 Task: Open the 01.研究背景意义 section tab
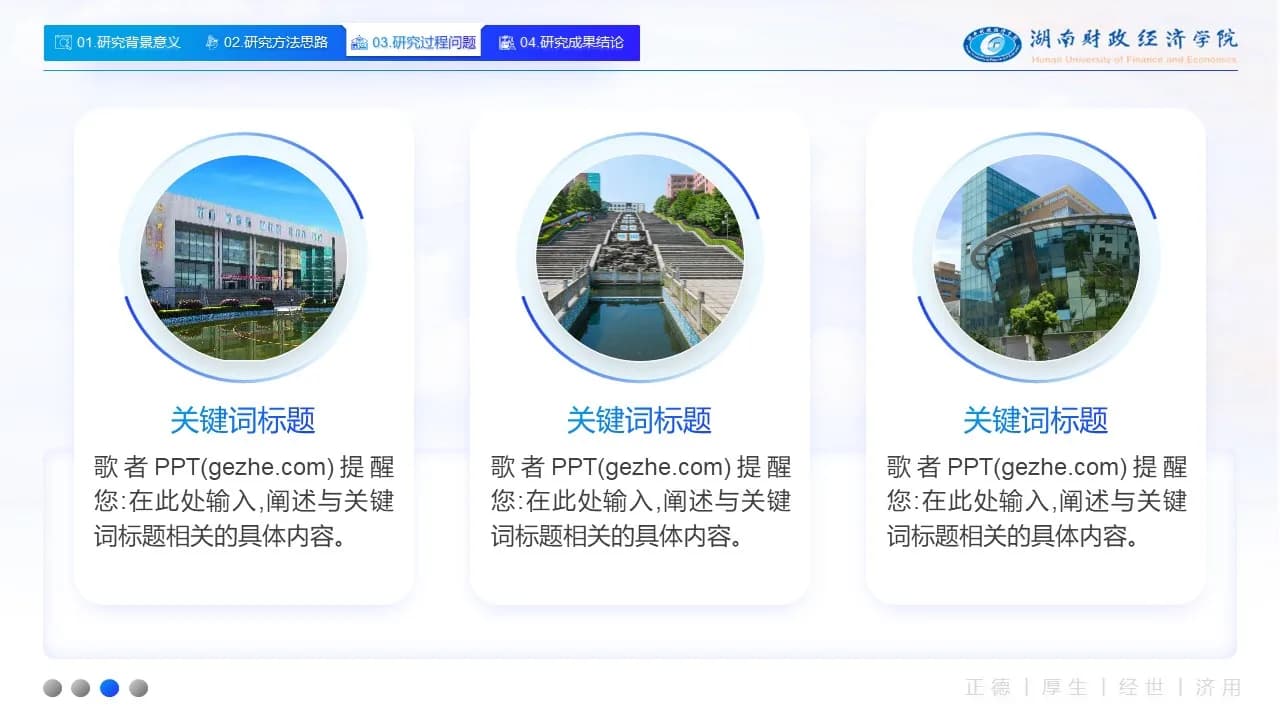tap(118, 43)
